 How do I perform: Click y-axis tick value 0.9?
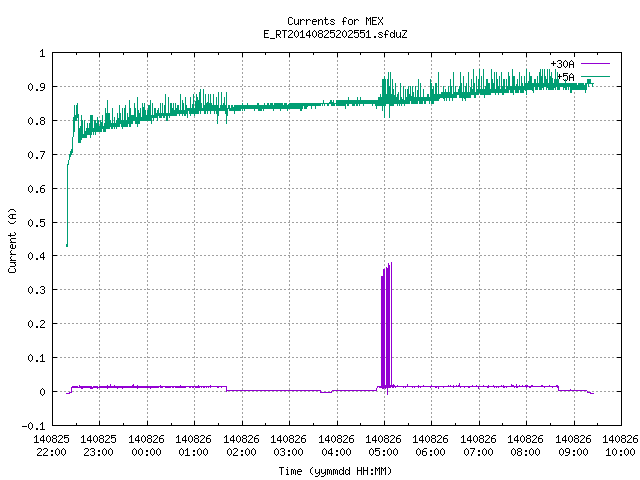click(x=36, y=87)
